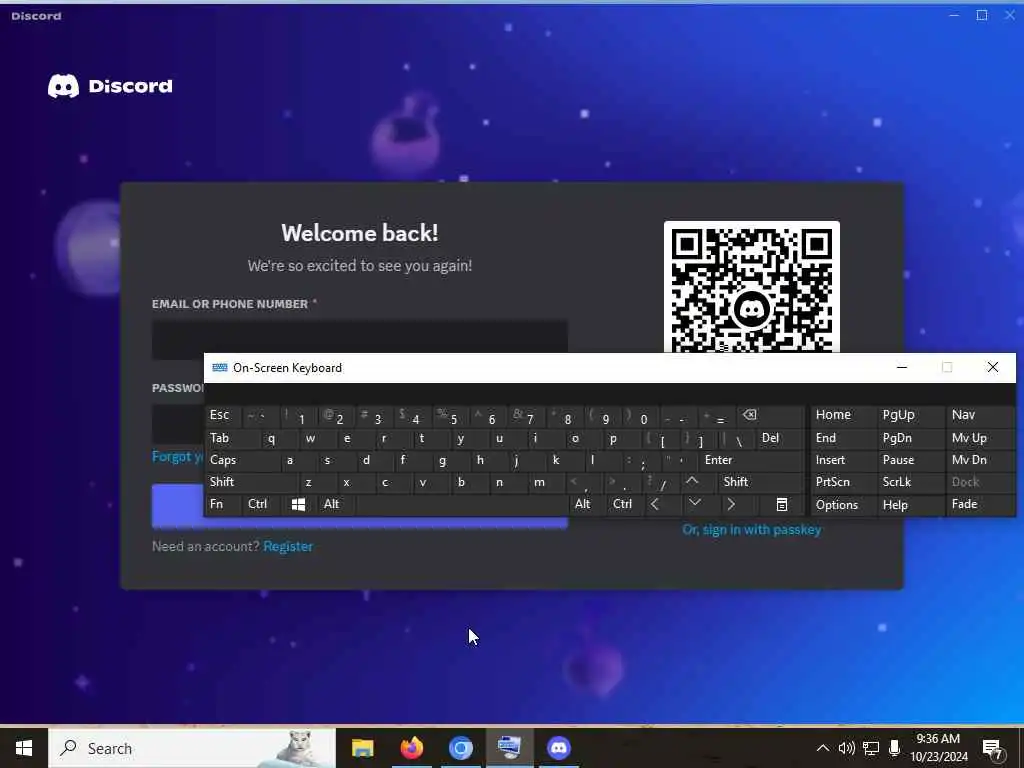The image size is (1024, 768).
Task: Close the On-Screen Keyboard window
Action: [993, 368]
